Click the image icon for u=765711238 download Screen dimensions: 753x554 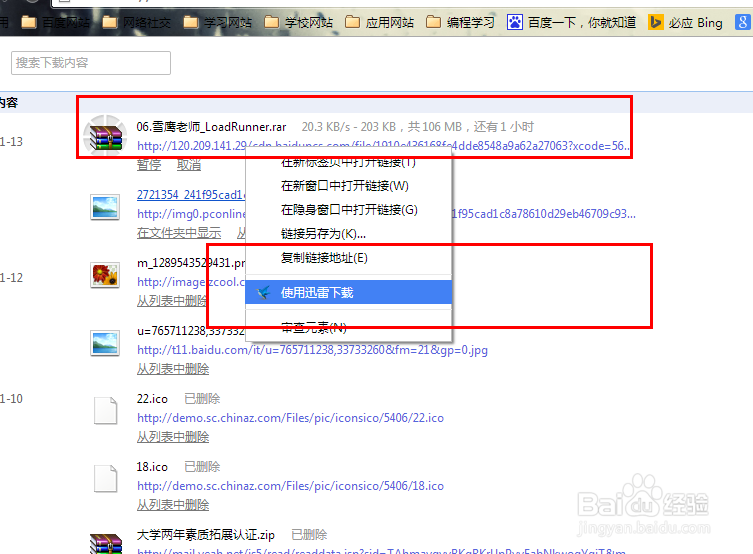105,343
